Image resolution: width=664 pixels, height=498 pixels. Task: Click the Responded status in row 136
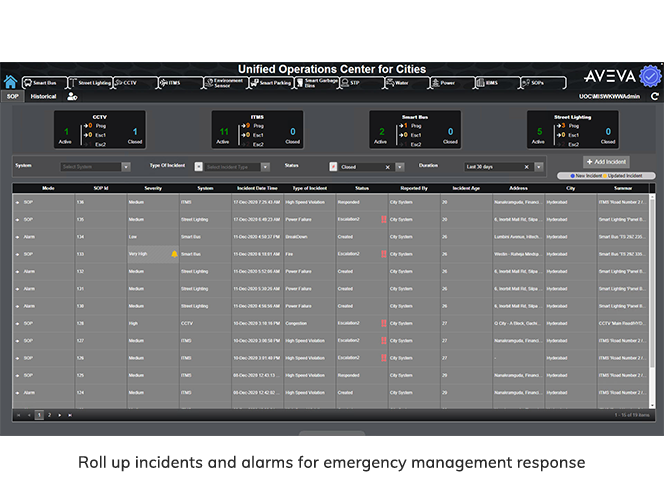(349, 202)
